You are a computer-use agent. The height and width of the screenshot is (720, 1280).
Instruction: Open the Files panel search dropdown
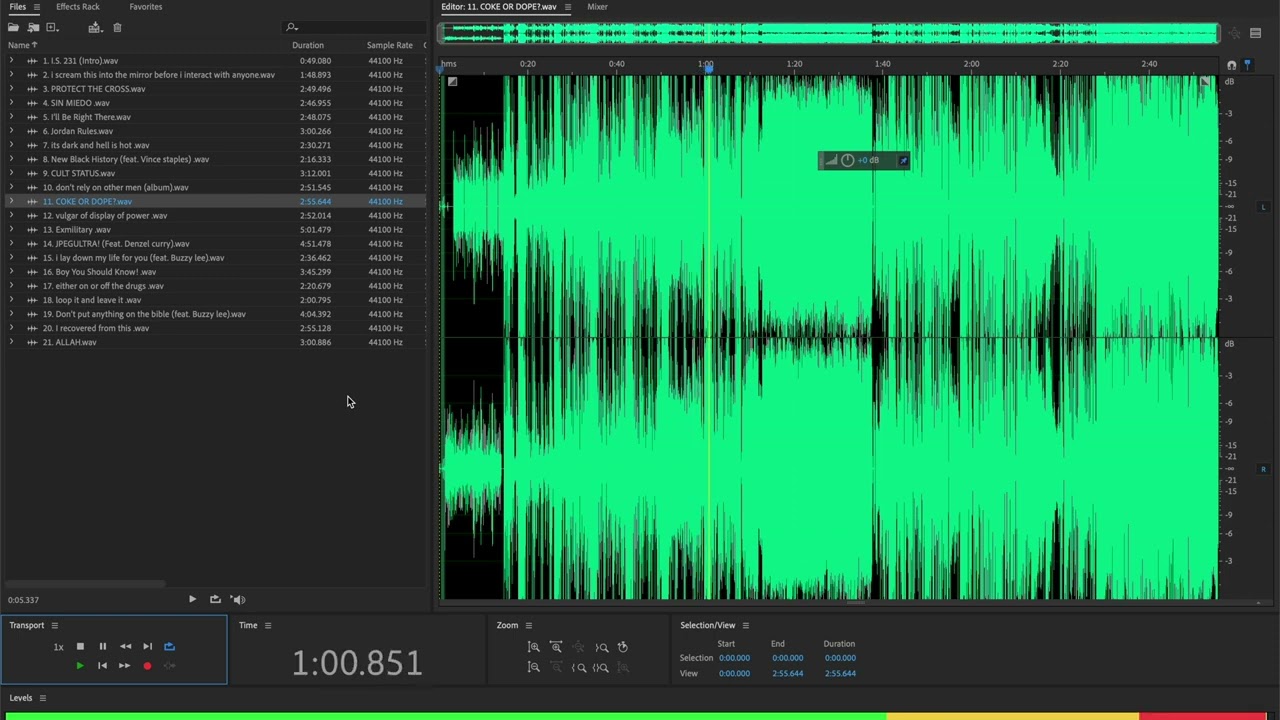click(x=291, y=28)
